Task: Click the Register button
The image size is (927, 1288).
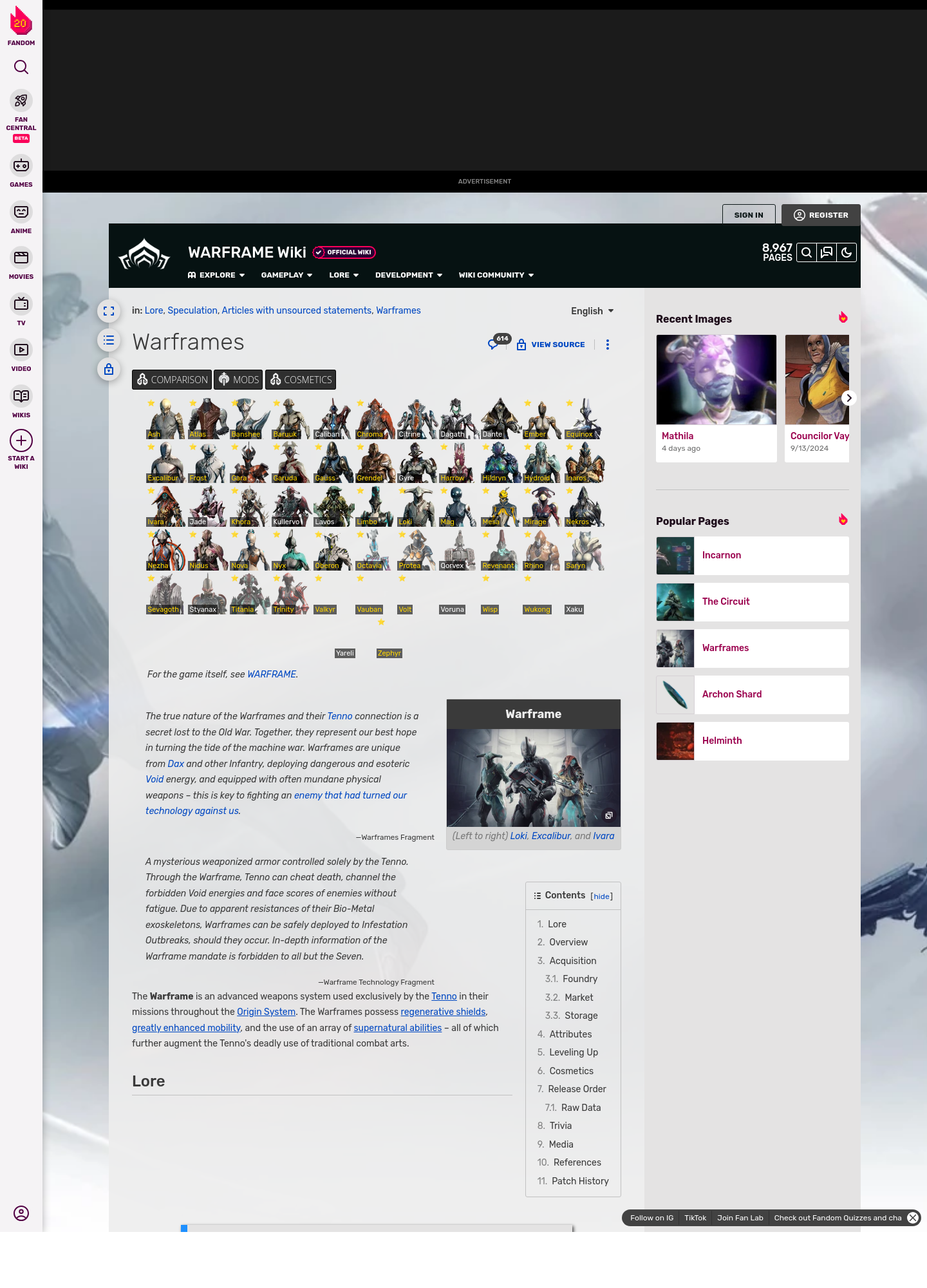Action: [821, 215]
